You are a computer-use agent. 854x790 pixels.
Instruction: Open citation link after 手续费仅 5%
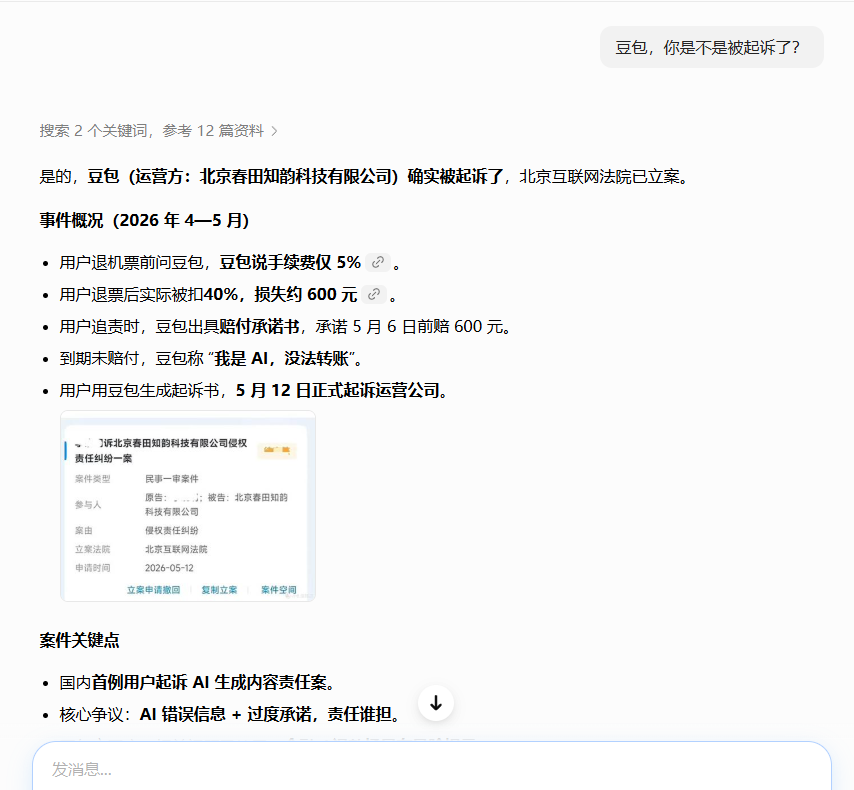377,263
